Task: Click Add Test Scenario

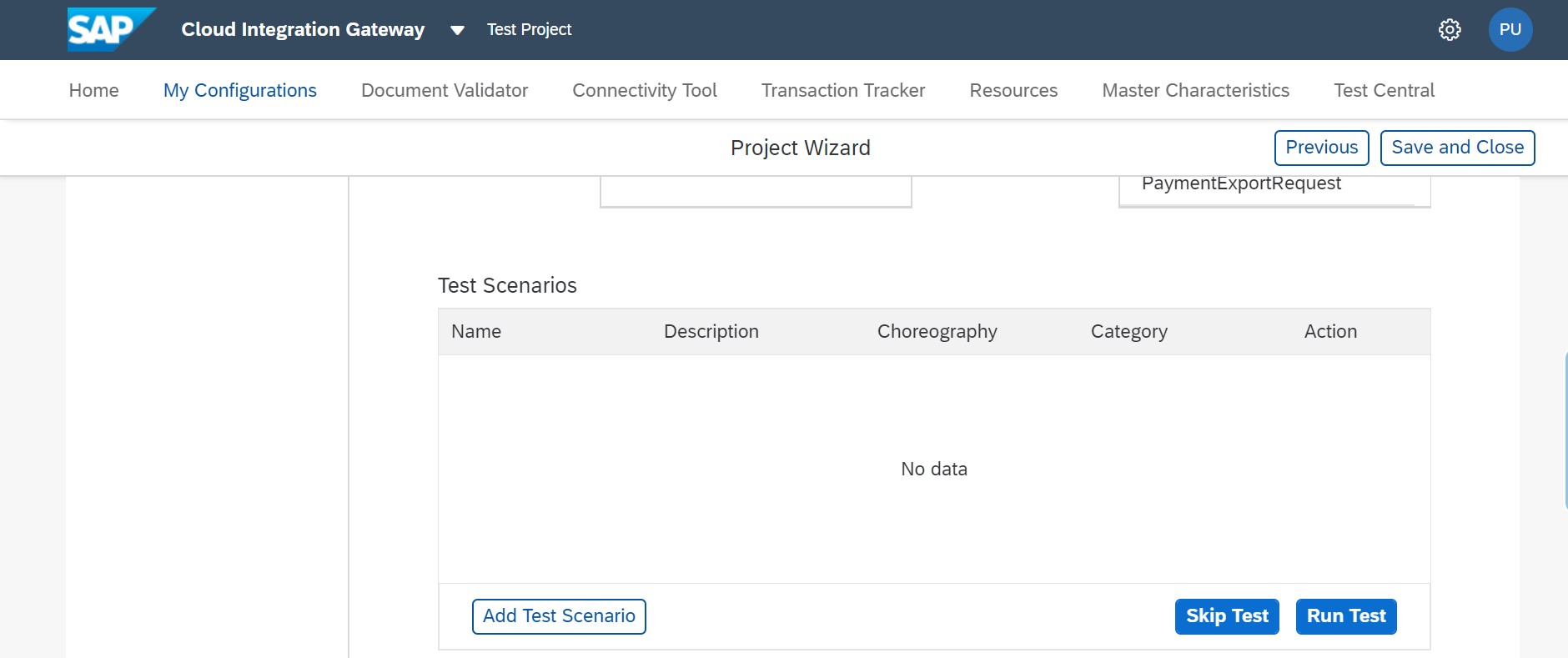Action: (558, 615)
